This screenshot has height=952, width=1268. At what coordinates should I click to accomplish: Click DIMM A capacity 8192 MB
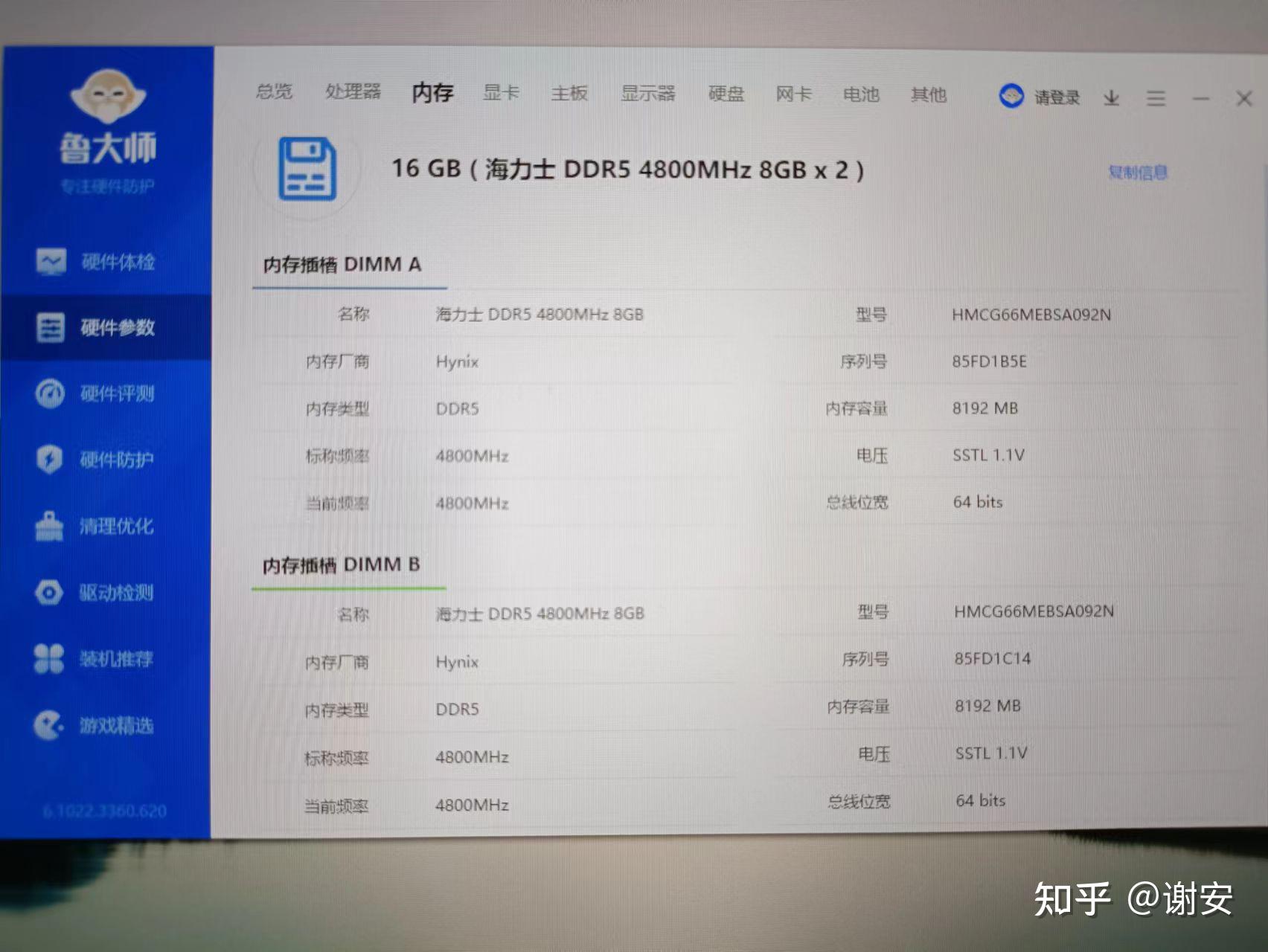985,408
